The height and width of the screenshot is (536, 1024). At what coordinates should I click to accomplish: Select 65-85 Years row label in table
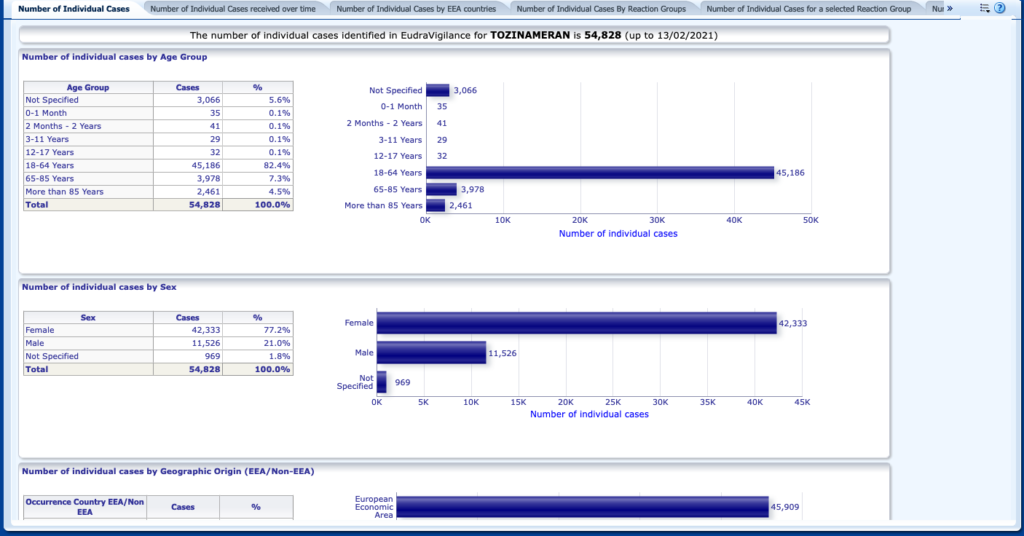(x=49, y=178)
